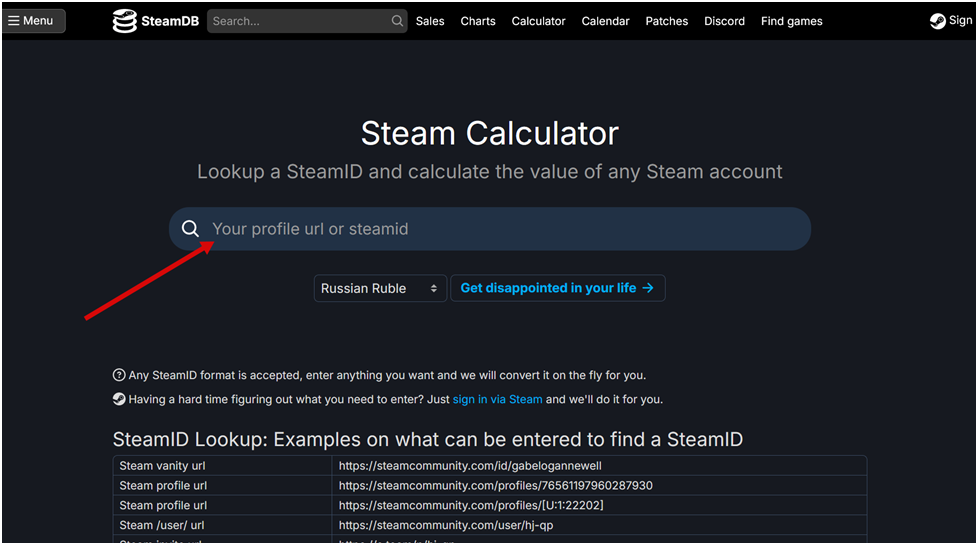Open the hamburger Menu button
The width and height of the screenshot is (978, 545).
(x=33, y=21)
